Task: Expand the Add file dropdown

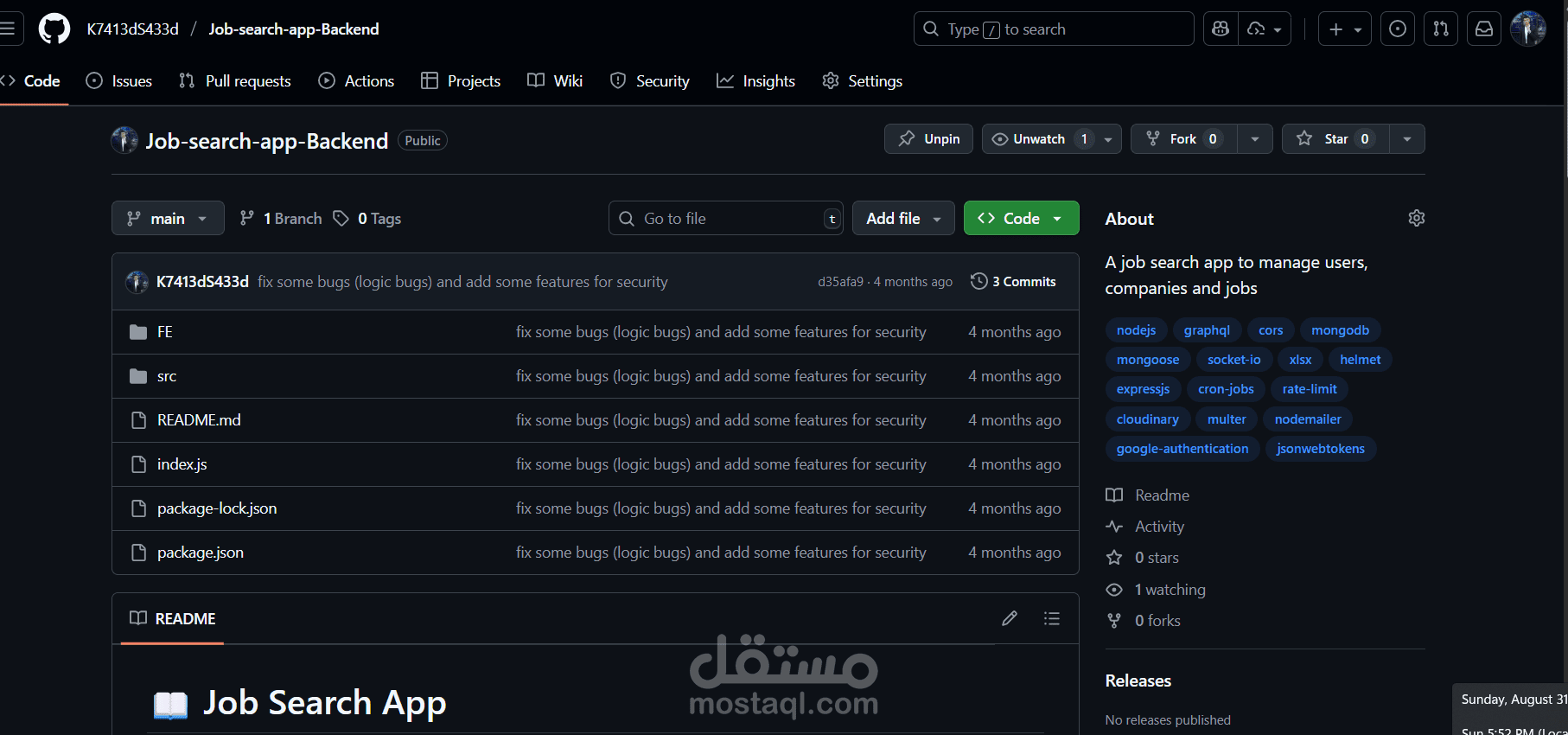Action: click(903, 218)
